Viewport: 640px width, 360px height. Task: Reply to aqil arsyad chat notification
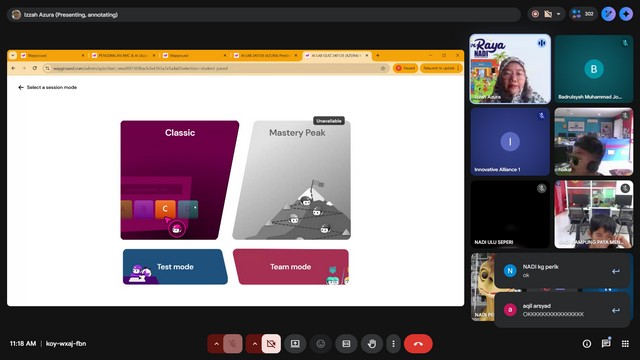(616, 310)
